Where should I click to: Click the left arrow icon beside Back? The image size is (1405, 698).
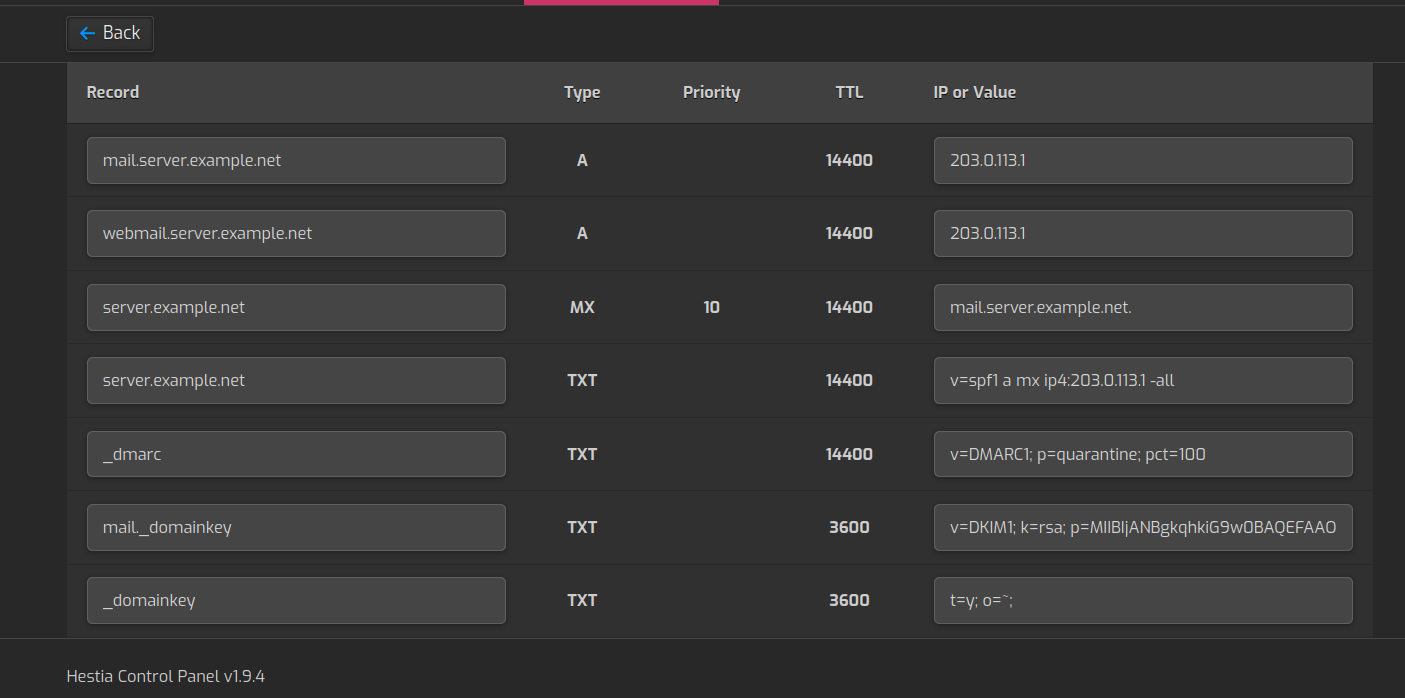[87, 33]
